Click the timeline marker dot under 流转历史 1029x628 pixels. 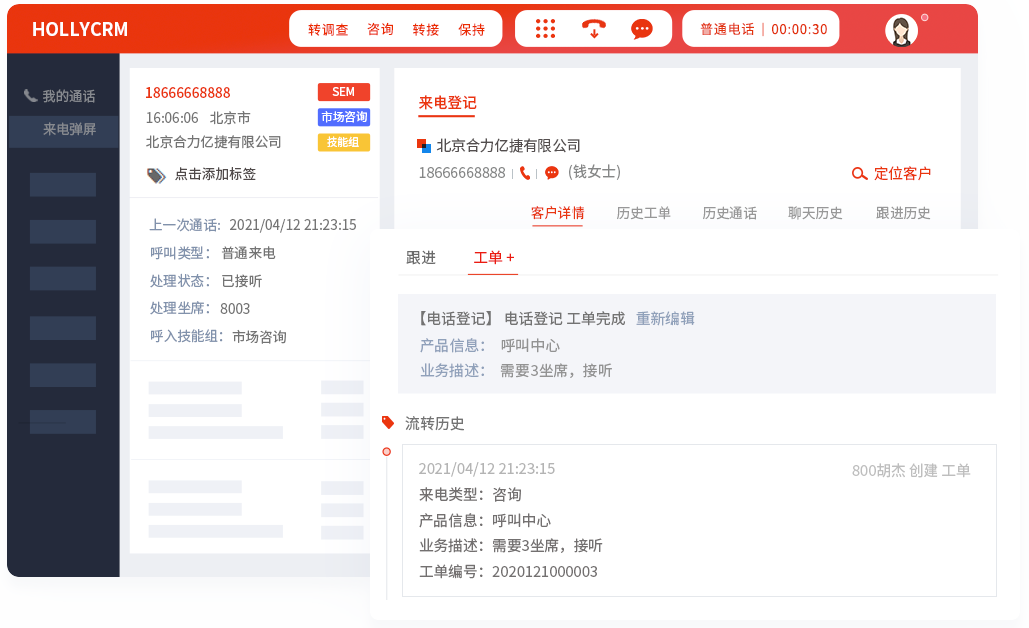pos(387,452)
